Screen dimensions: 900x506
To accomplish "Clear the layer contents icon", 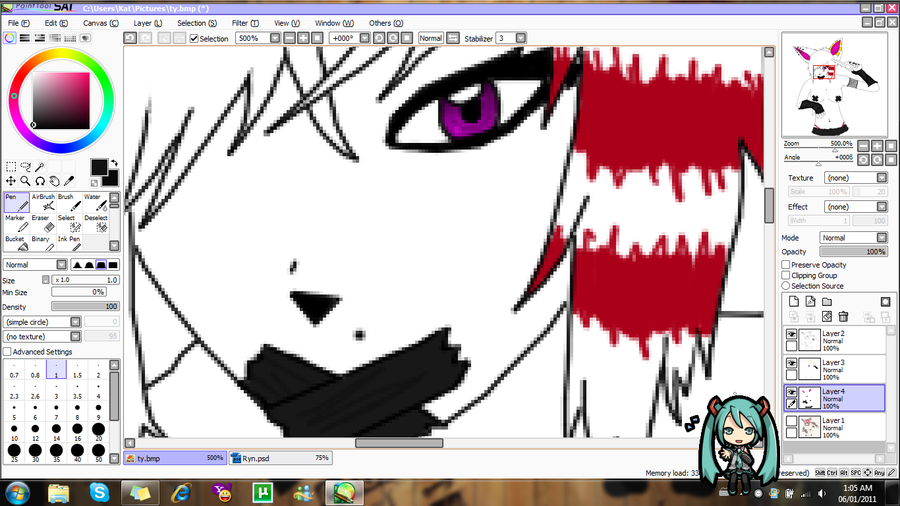I will tap(827, 317).
